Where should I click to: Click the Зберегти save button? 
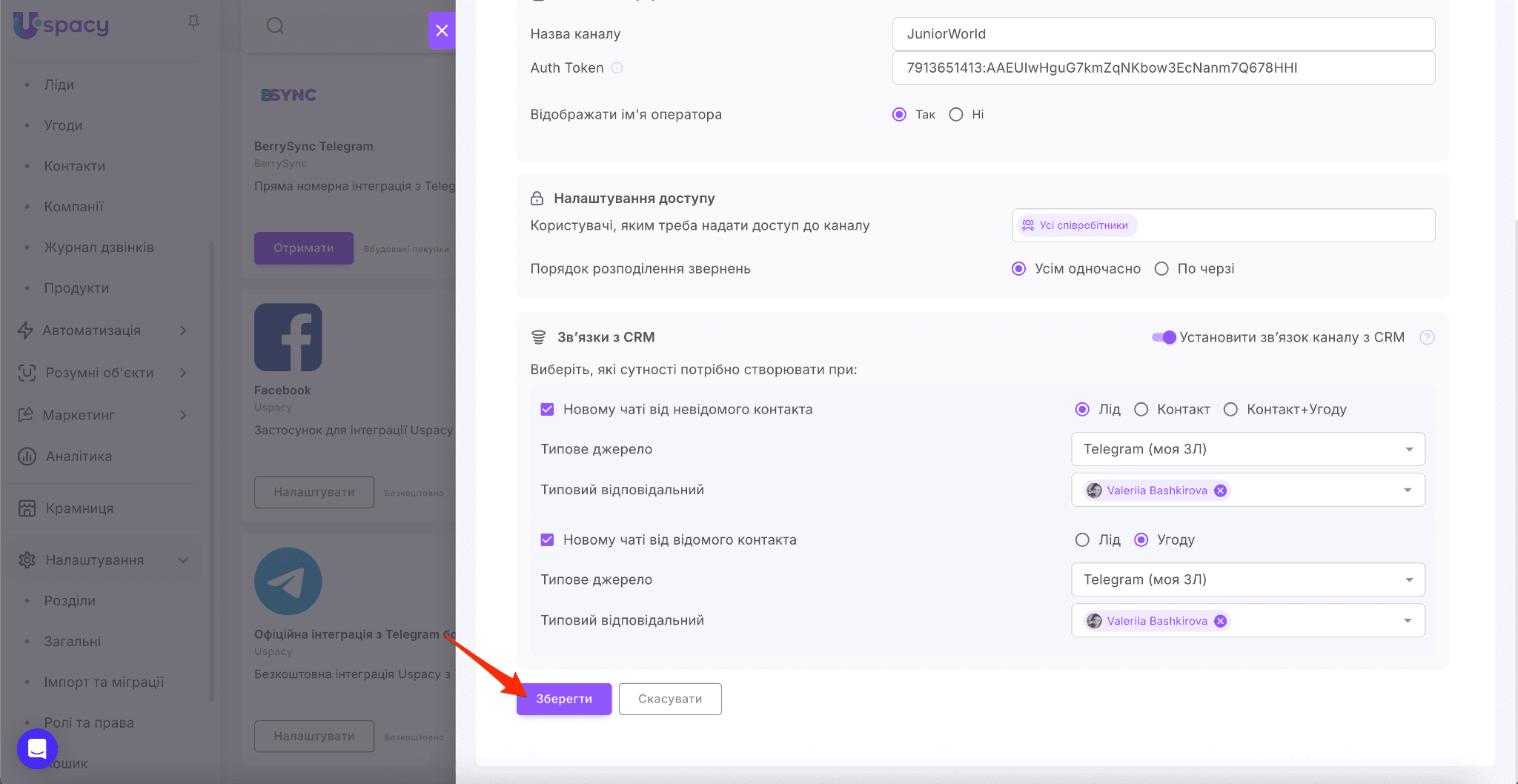point(564,699)
